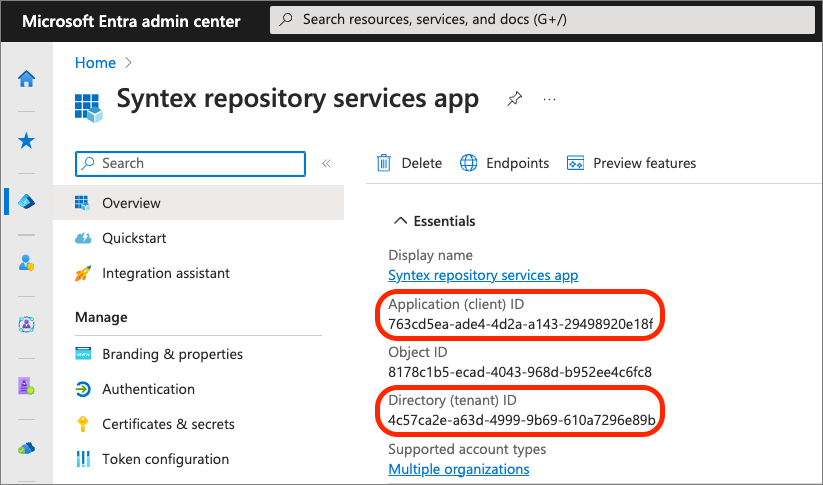Image resolution: width=823 pixels, height=485 pixels.
Task: Open the Protection user-shield icon in left rail
Action: tap(26, 262)
